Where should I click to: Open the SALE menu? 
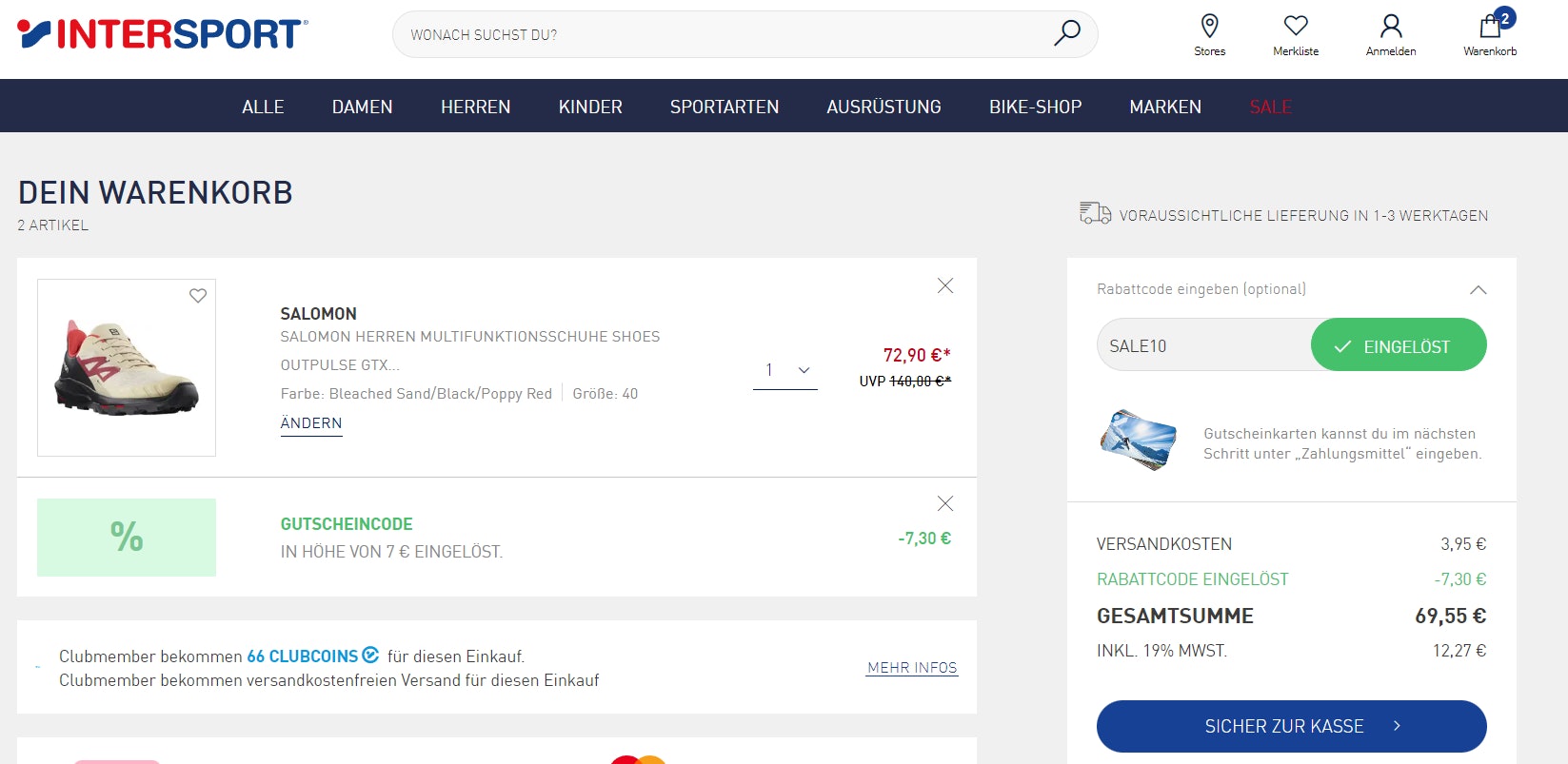[1271, 107]
